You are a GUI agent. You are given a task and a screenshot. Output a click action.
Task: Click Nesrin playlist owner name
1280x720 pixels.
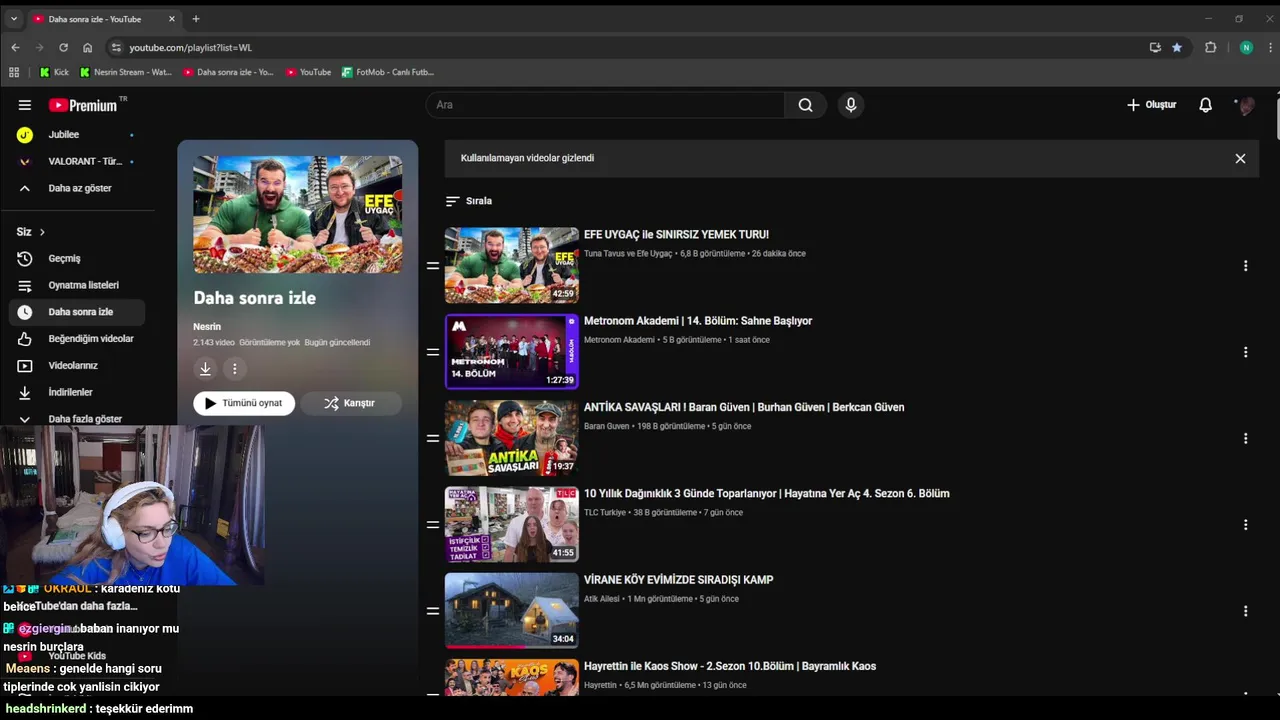click(x=207, y=327)
